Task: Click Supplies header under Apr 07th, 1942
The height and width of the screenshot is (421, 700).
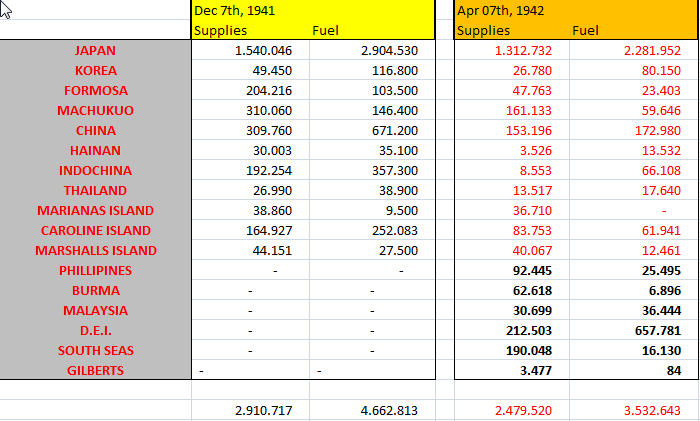Action: click(x=512, y=30)
